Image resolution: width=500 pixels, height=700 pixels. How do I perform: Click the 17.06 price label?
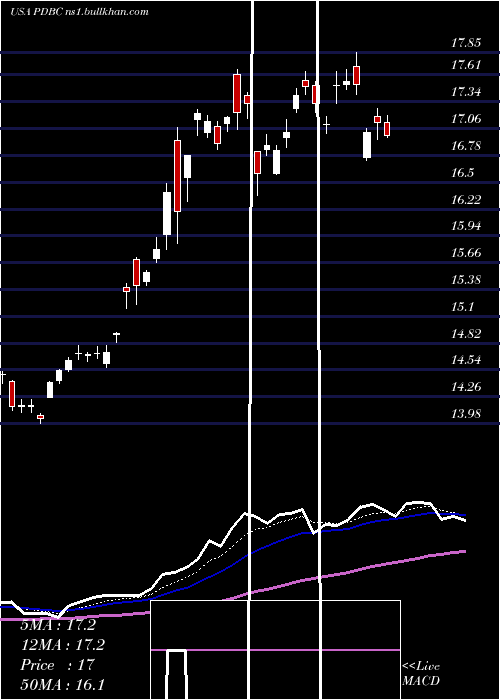pyautogui.click(x=466, y=119)
